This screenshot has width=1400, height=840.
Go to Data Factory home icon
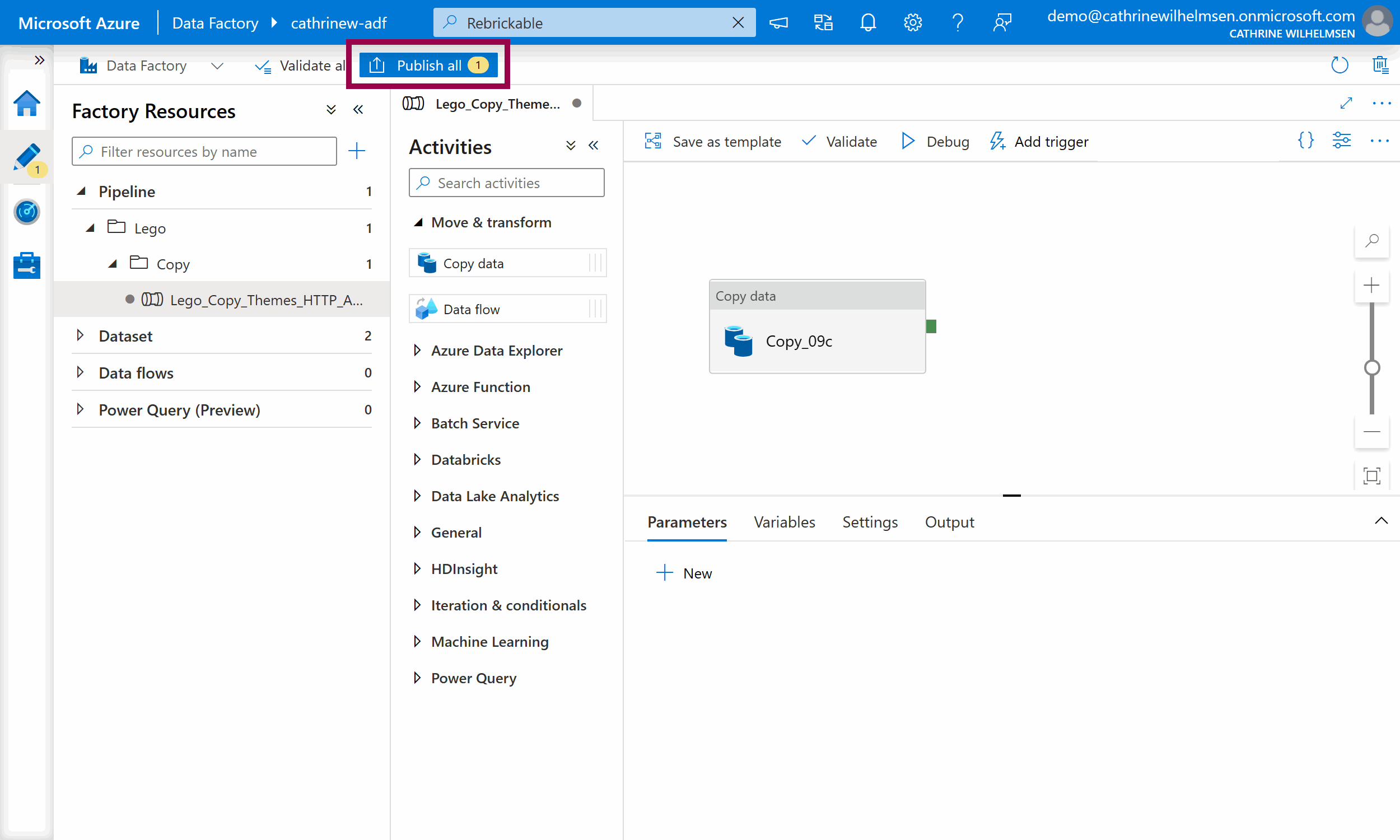point(26,104)
